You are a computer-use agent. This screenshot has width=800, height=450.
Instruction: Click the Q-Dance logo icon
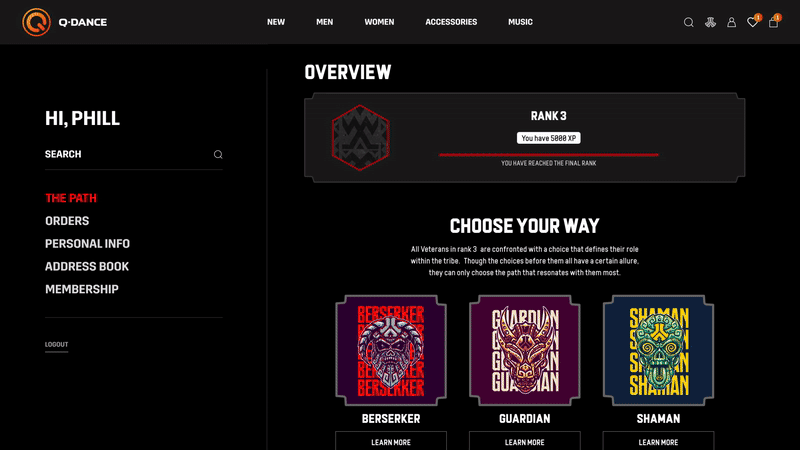coord(36,22)
